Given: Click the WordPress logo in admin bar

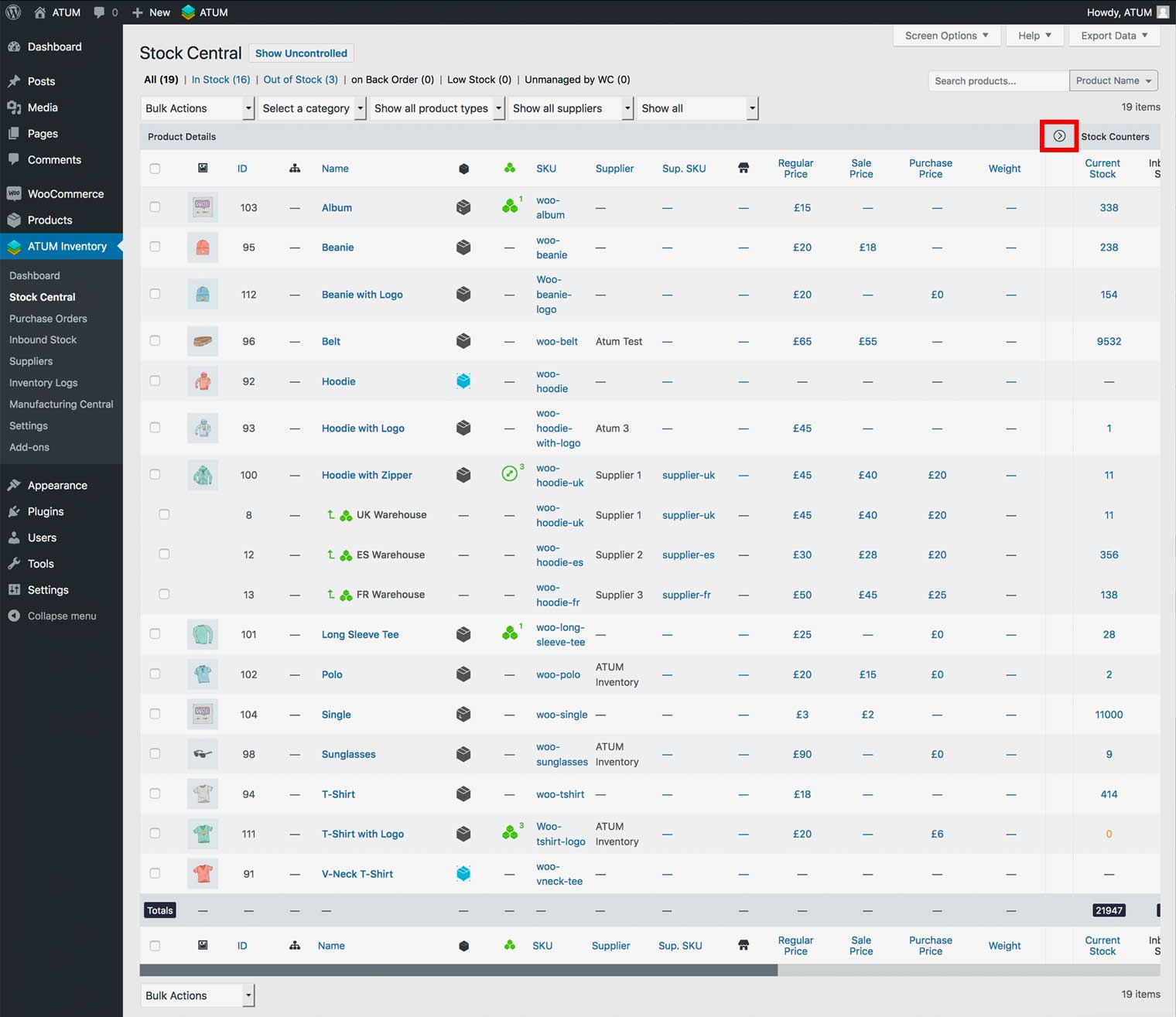Looking at the screenshot, I should pos(13,12).
